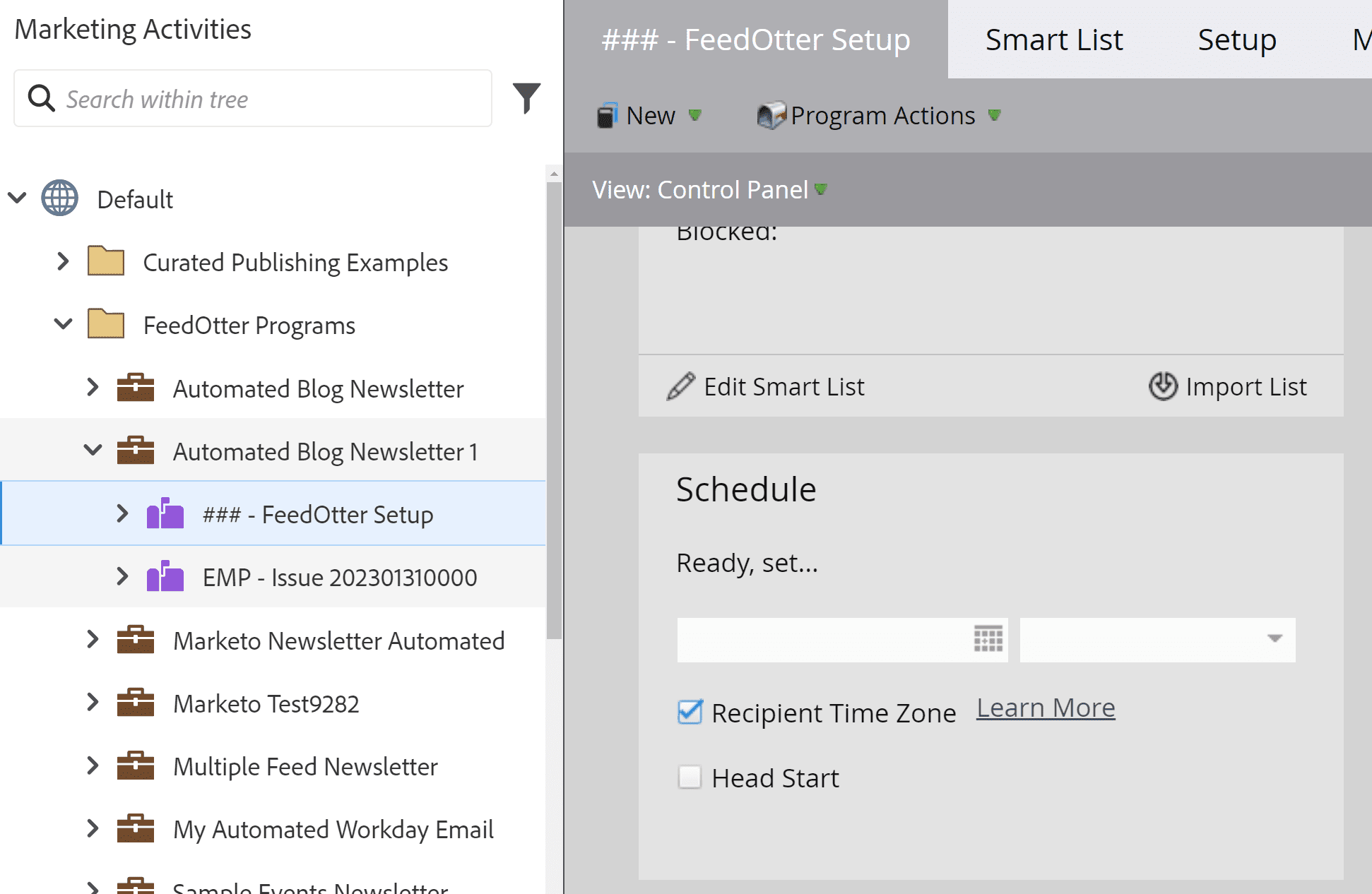Uncheck Recipient Time Zone
Viewport: 1372px width, 894px height.
point(690,713)
